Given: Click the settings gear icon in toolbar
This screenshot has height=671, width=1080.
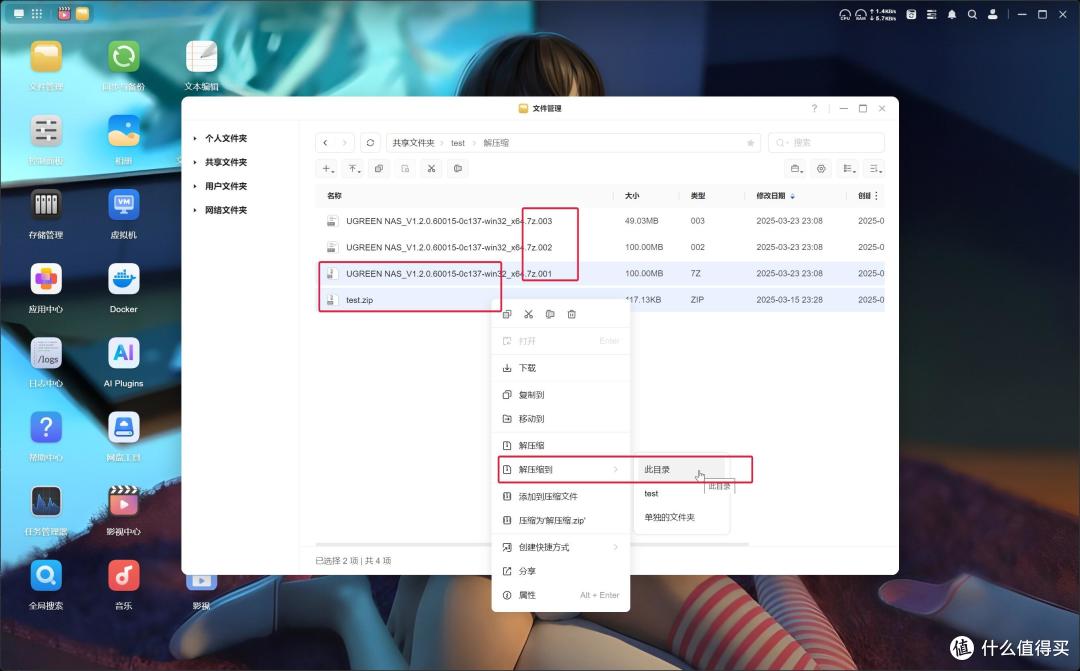Looking at the screenshot, I should click(821, 169).
